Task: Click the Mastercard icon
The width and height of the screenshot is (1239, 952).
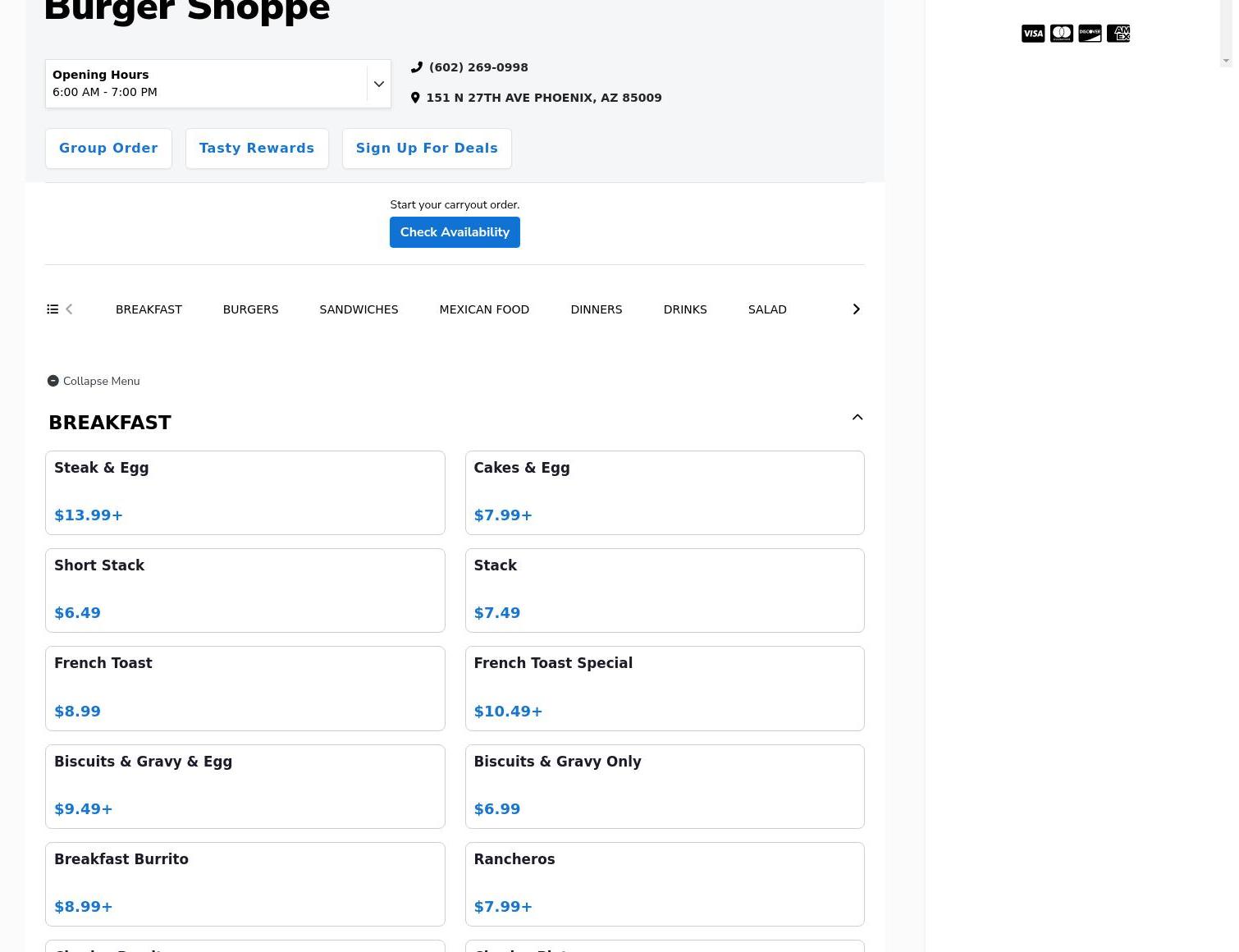Action: click(1062, 34)
